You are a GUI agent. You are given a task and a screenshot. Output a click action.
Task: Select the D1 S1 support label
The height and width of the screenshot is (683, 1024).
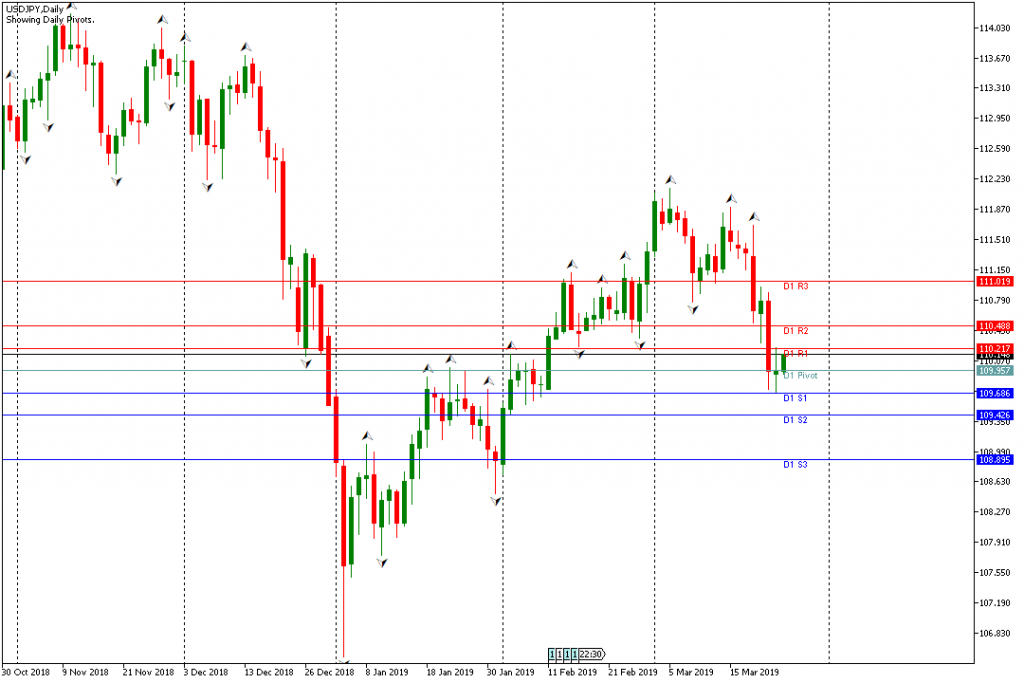(x=795, y=398)
